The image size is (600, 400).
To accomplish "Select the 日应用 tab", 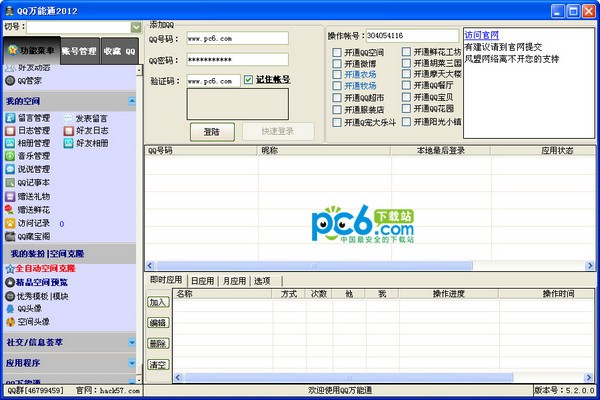I will [202, 281].
